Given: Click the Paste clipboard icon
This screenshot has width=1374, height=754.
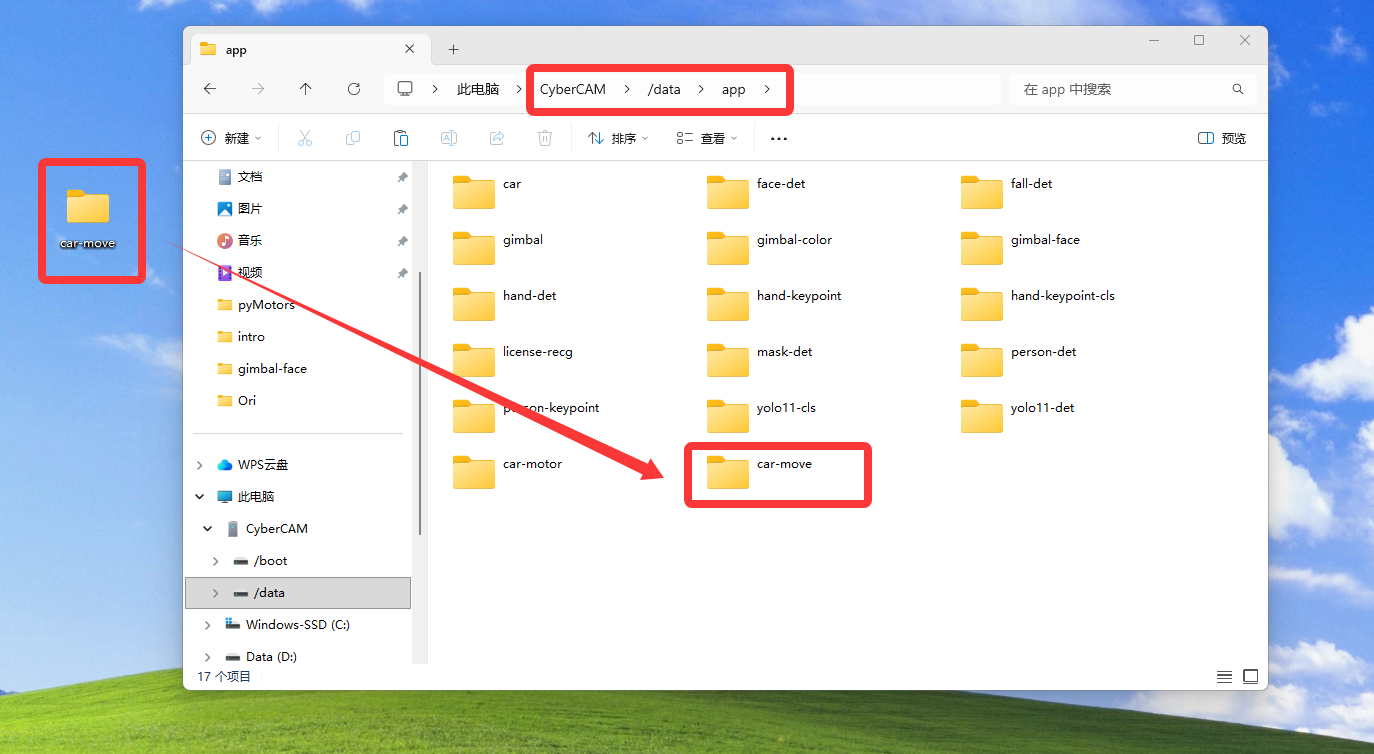Looking at the screenshot, I should coord(401,138).
